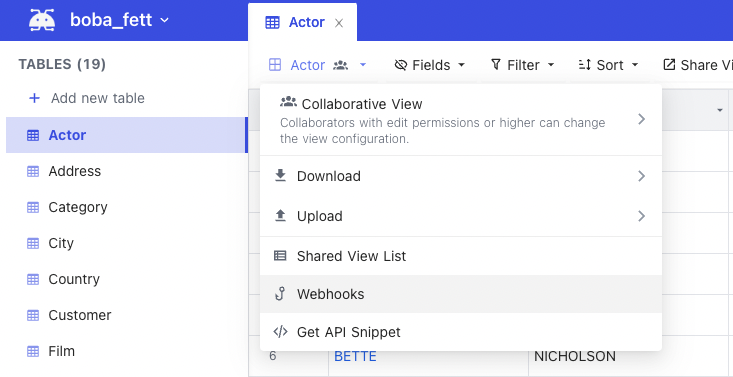
Task: Open the boba_fett project dropdown
Action: click(x=119, y=20)
